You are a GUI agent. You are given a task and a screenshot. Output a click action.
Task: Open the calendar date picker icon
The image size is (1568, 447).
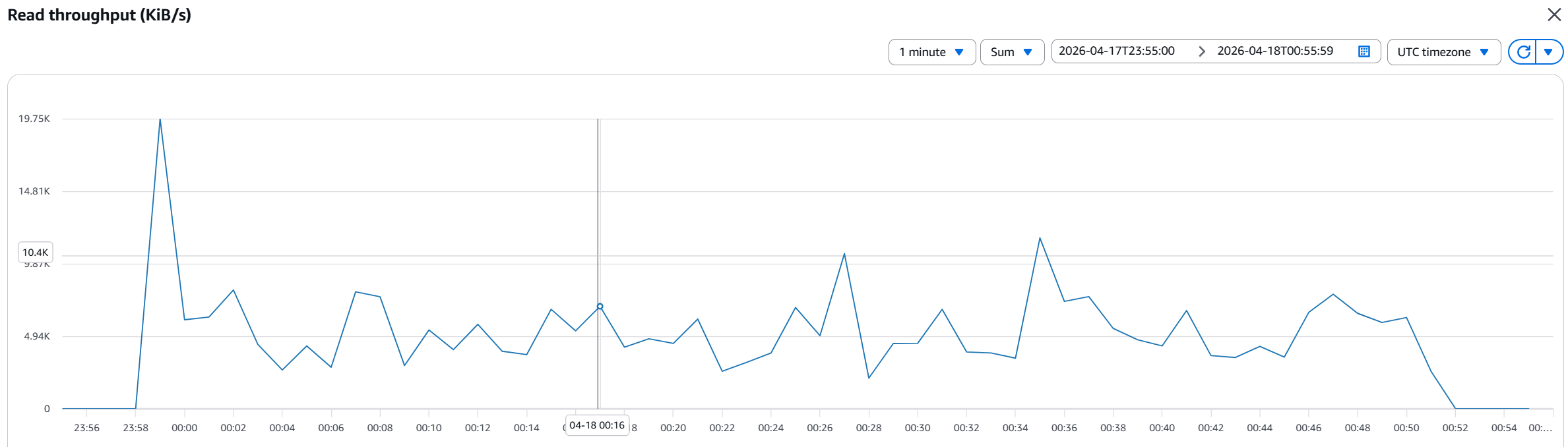pyautogui.click(x=1364, y=51)
